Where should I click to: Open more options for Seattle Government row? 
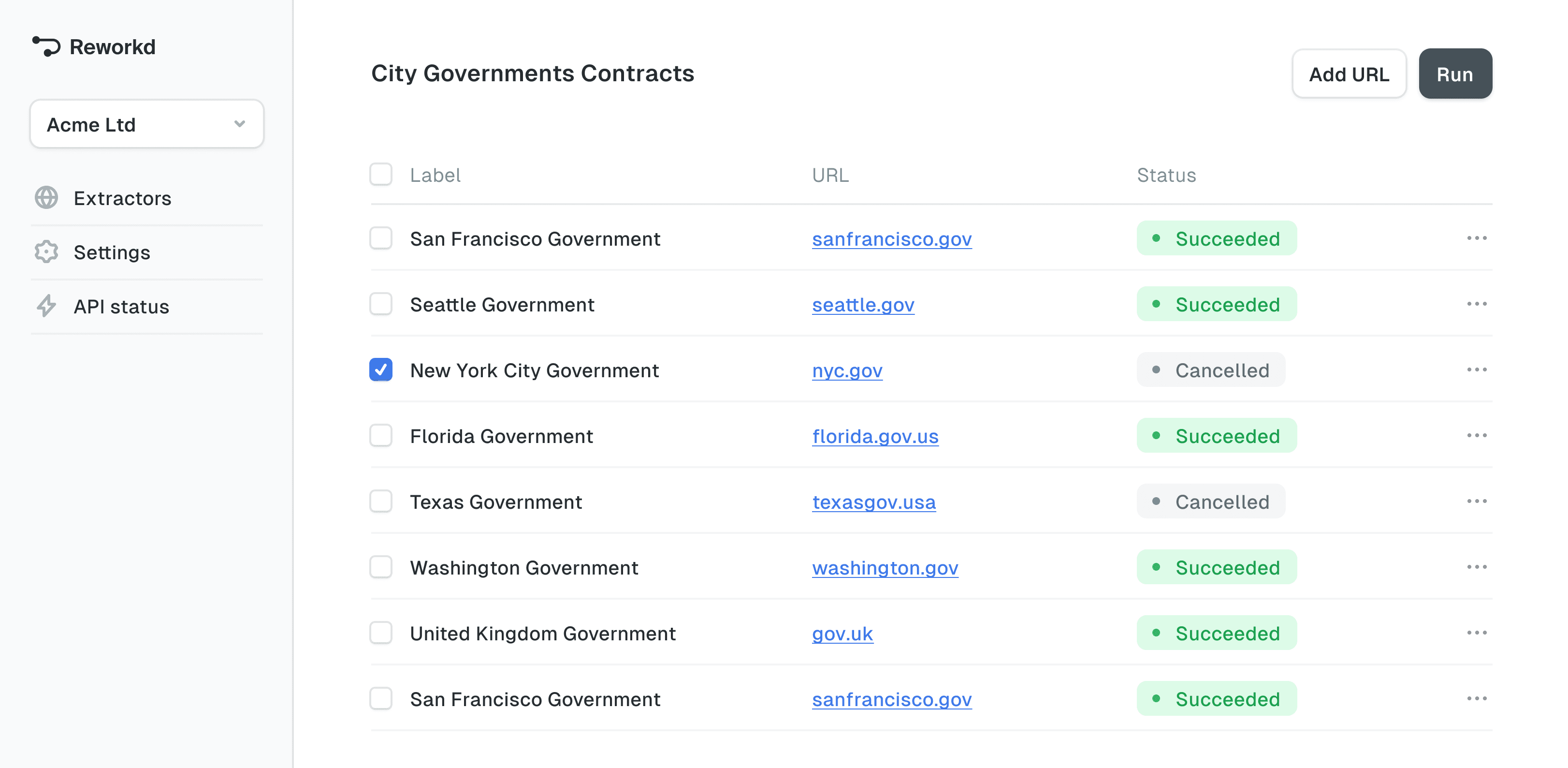pos(1476,304)
